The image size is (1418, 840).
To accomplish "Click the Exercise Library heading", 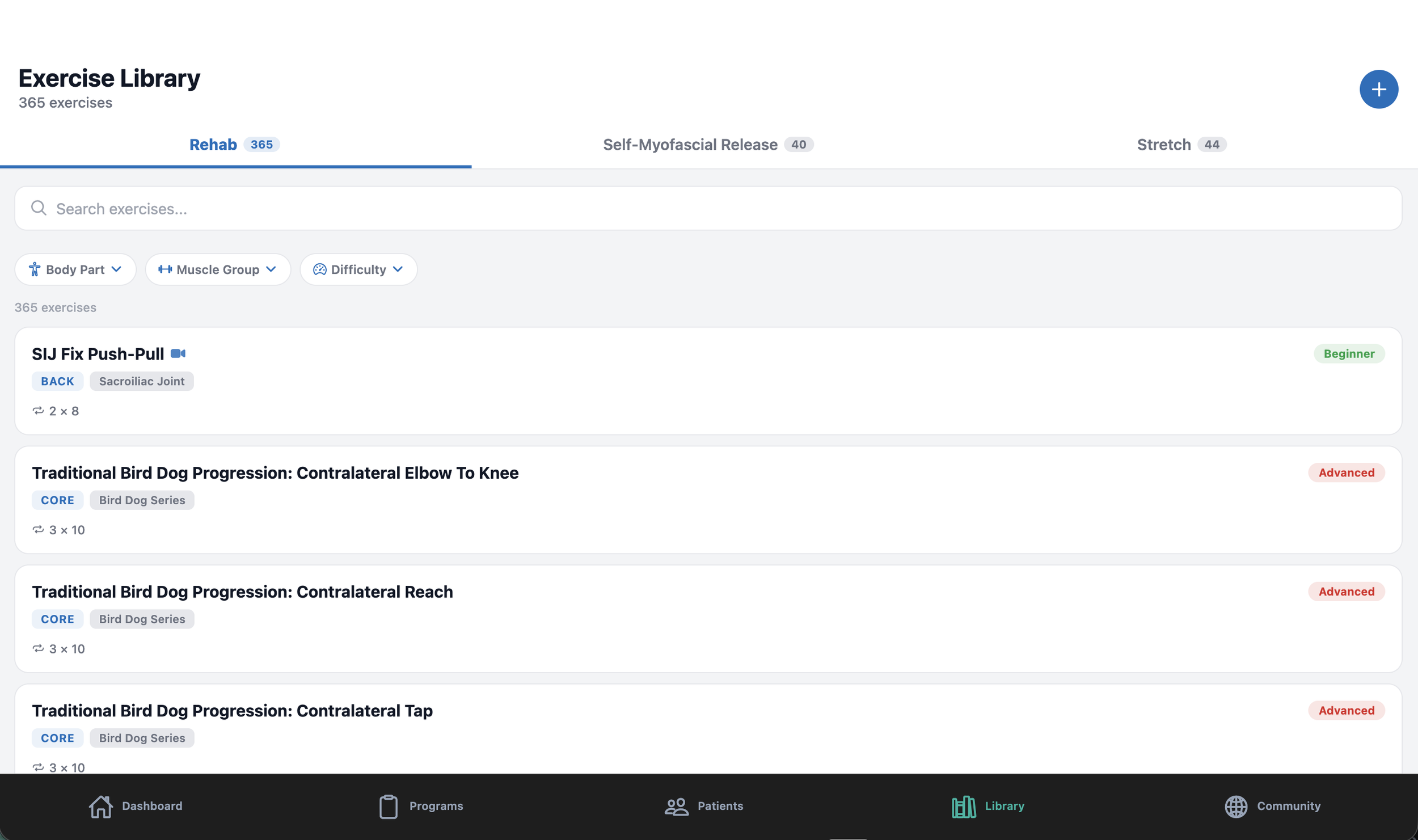I will (x=109, y=78).
